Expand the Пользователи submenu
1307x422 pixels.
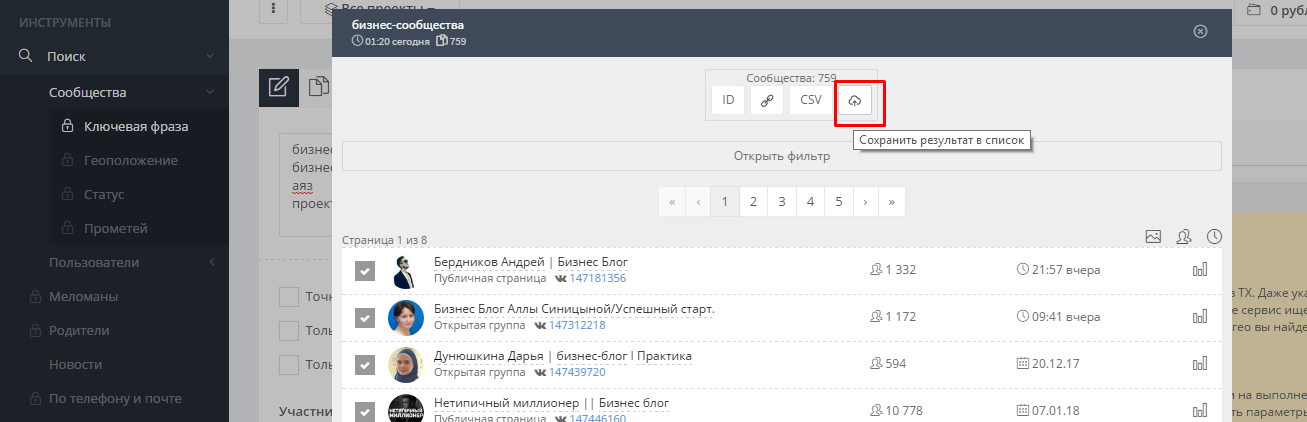(211, 263)
